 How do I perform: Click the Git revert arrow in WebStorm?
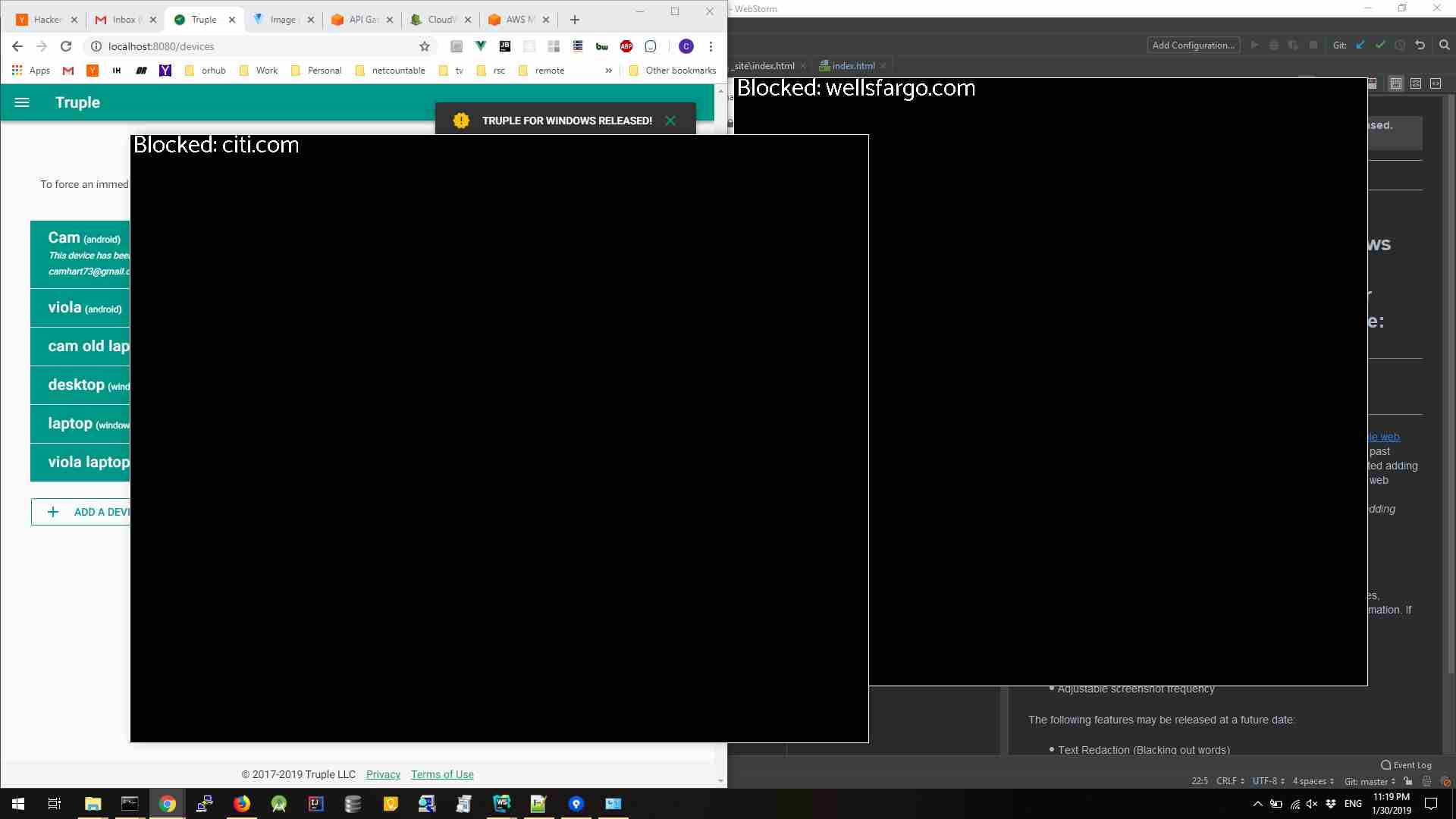pos(1420,45)
